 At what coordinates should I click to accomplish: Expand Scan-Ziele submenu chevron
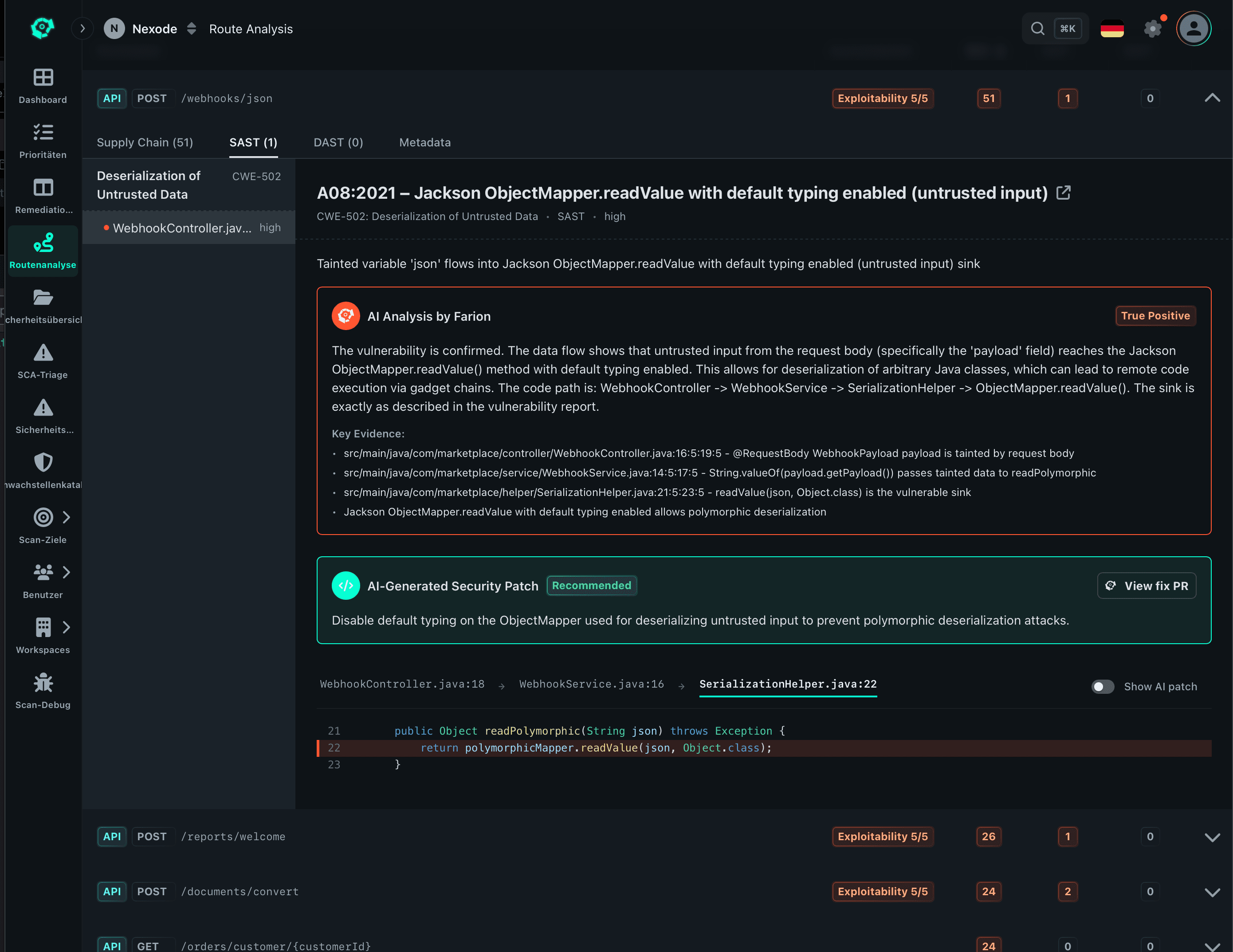(x=67, y=517)
